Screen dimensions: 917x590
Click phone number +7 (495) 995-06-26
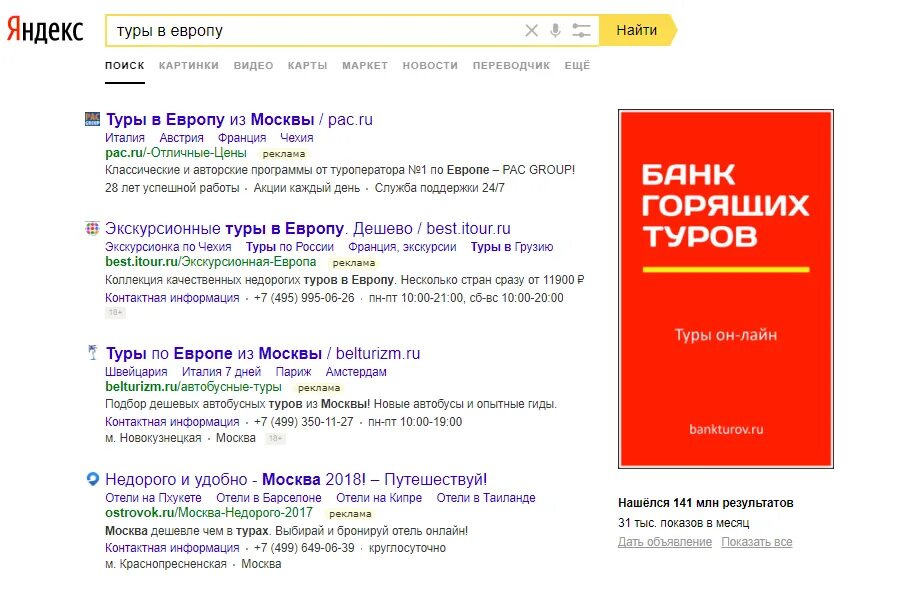pos(304,298)
